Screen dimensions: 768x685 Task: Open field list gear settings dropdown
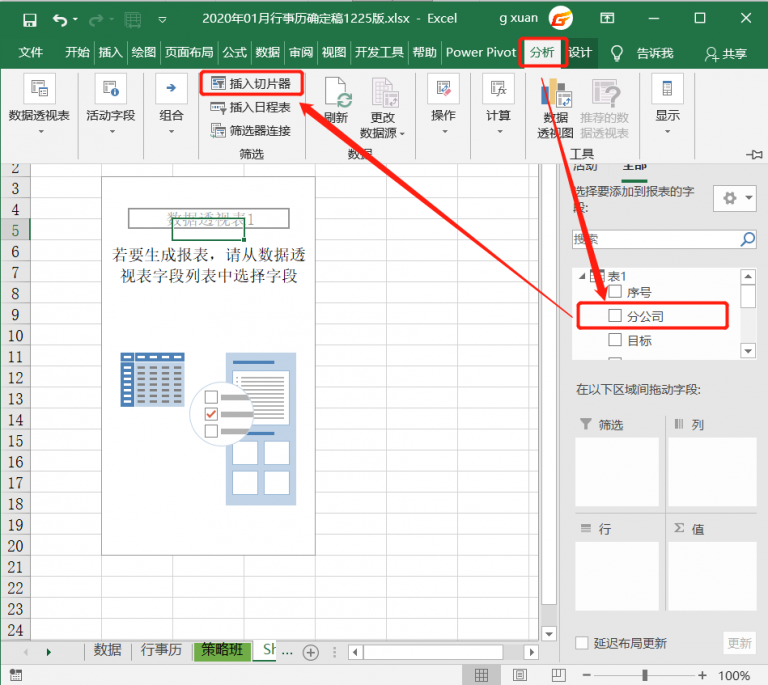(734, 198)
